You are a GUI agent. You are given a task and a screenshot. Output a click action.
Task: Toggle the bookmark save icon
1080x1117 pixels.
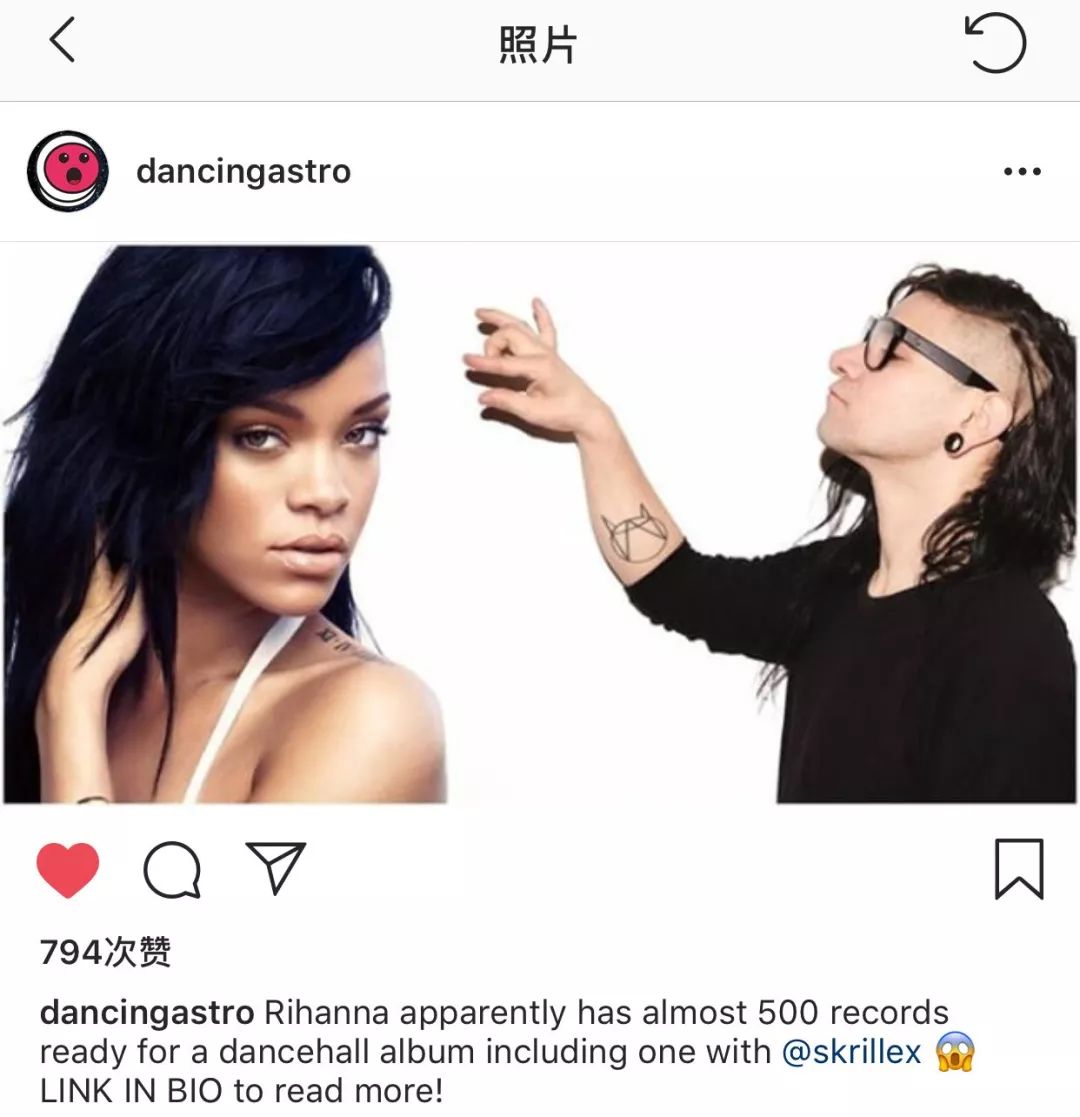tap(1019, 869)
